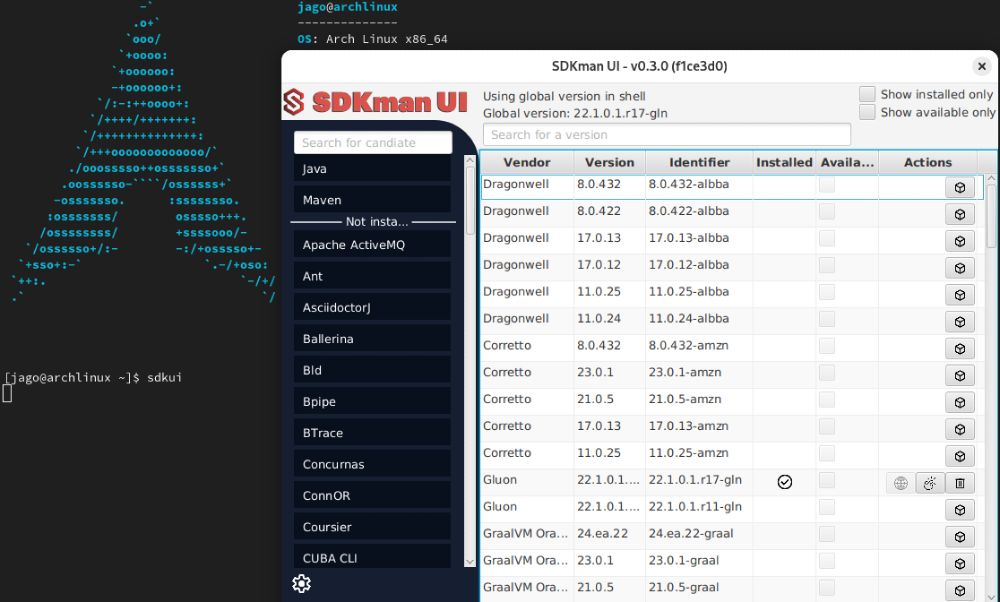
Task: Install Gluon 22.1.0.1.r11 via its action icon
Action: coord(958,509)
